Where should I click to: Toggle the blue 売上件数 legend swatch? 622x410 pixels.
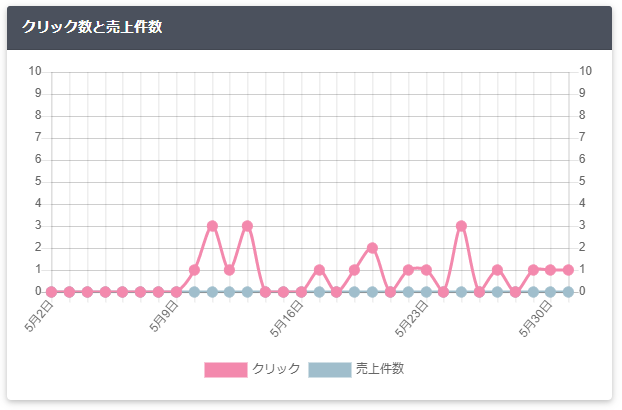[330, 370]
